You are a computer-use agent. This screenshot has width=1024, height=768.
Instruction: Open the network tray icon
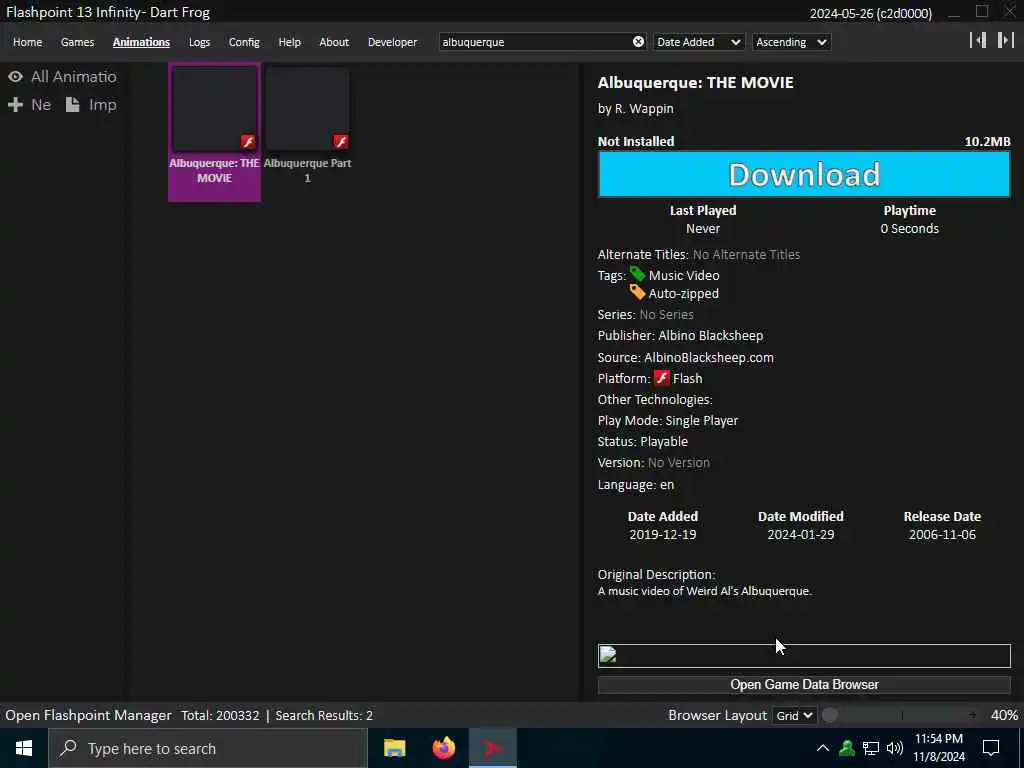[871, 748]
